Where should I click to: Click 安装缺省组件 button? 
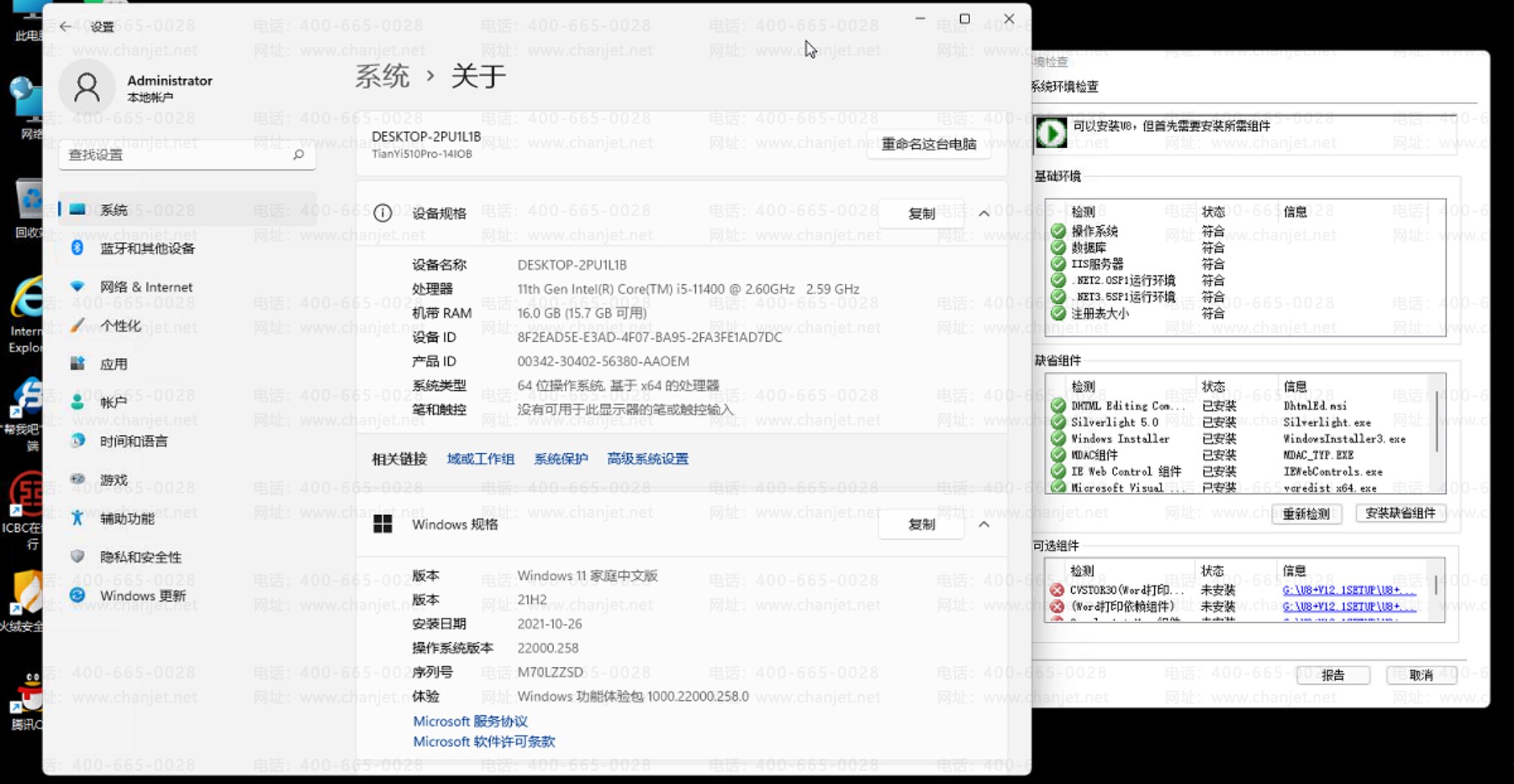click(x=1401, y=513)
